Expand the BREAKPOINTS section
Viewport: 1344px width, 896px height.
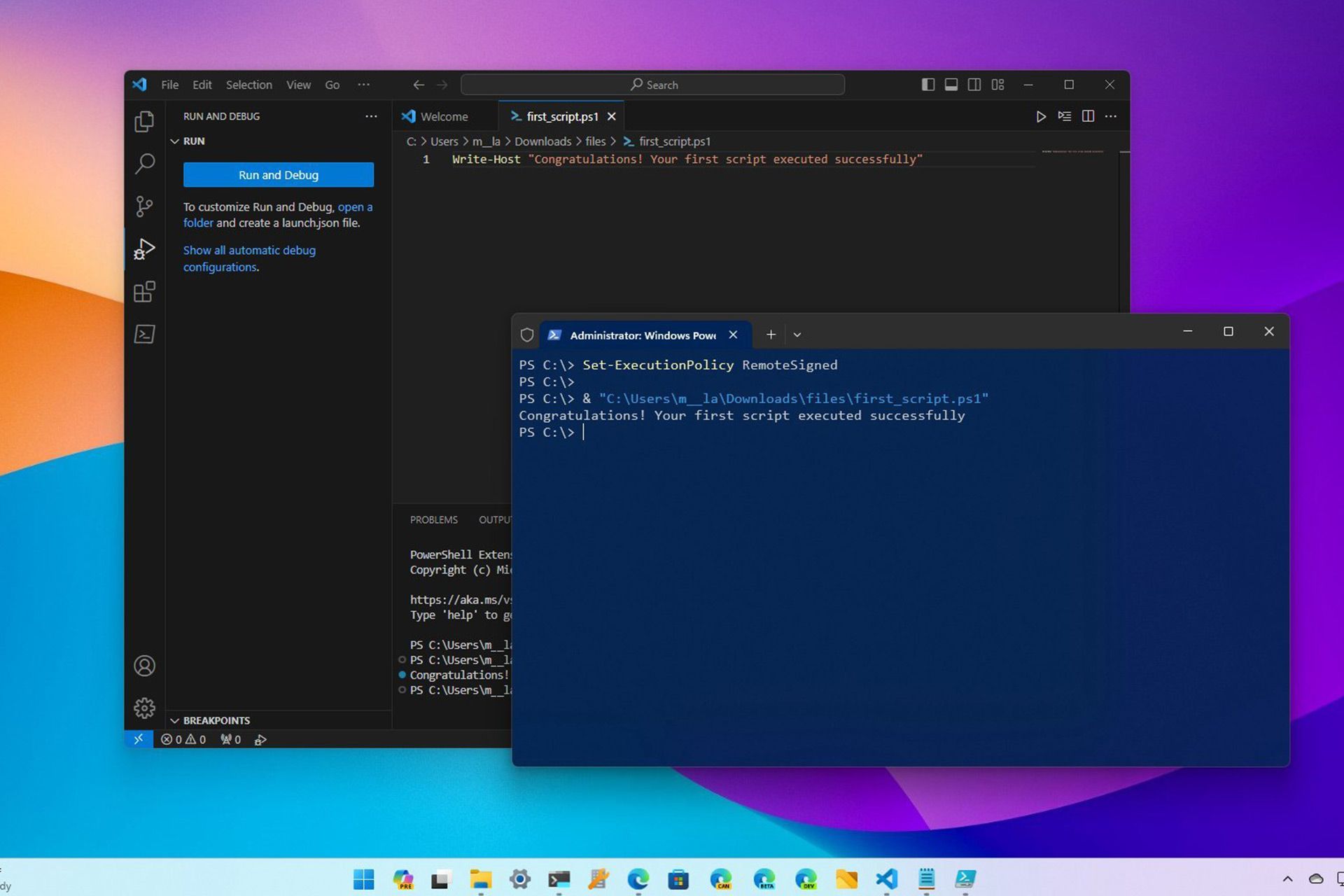[x=175, y=720]
